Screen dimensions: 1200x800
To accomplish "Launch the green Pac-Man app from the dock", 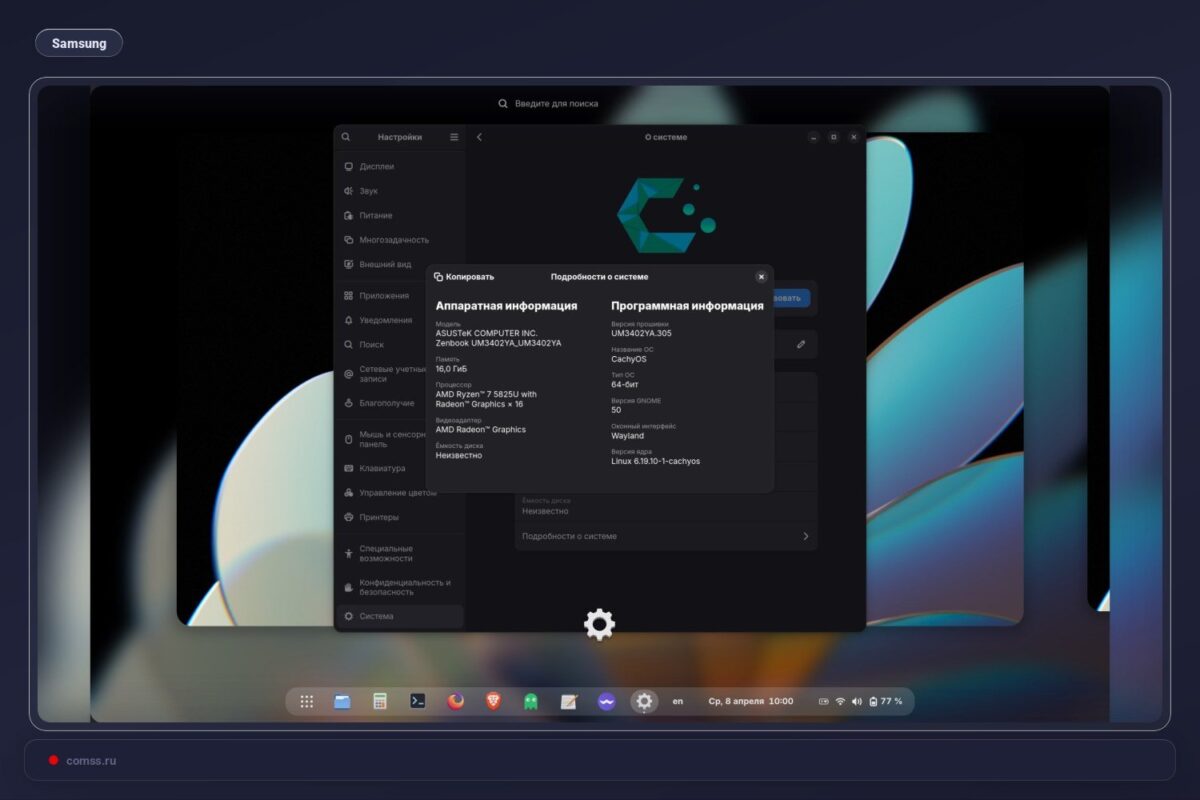I will (530, 701).
